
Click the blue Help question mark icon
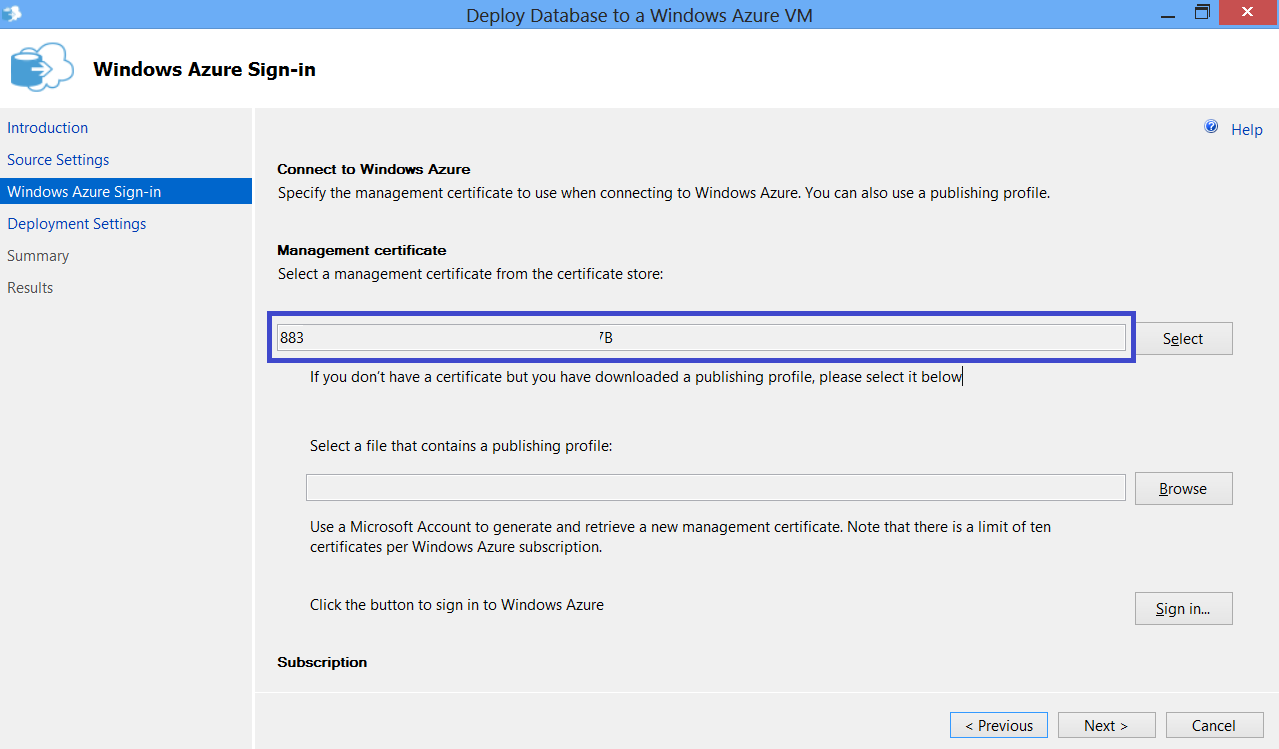pyautogui.click(x=1211, y=128)
